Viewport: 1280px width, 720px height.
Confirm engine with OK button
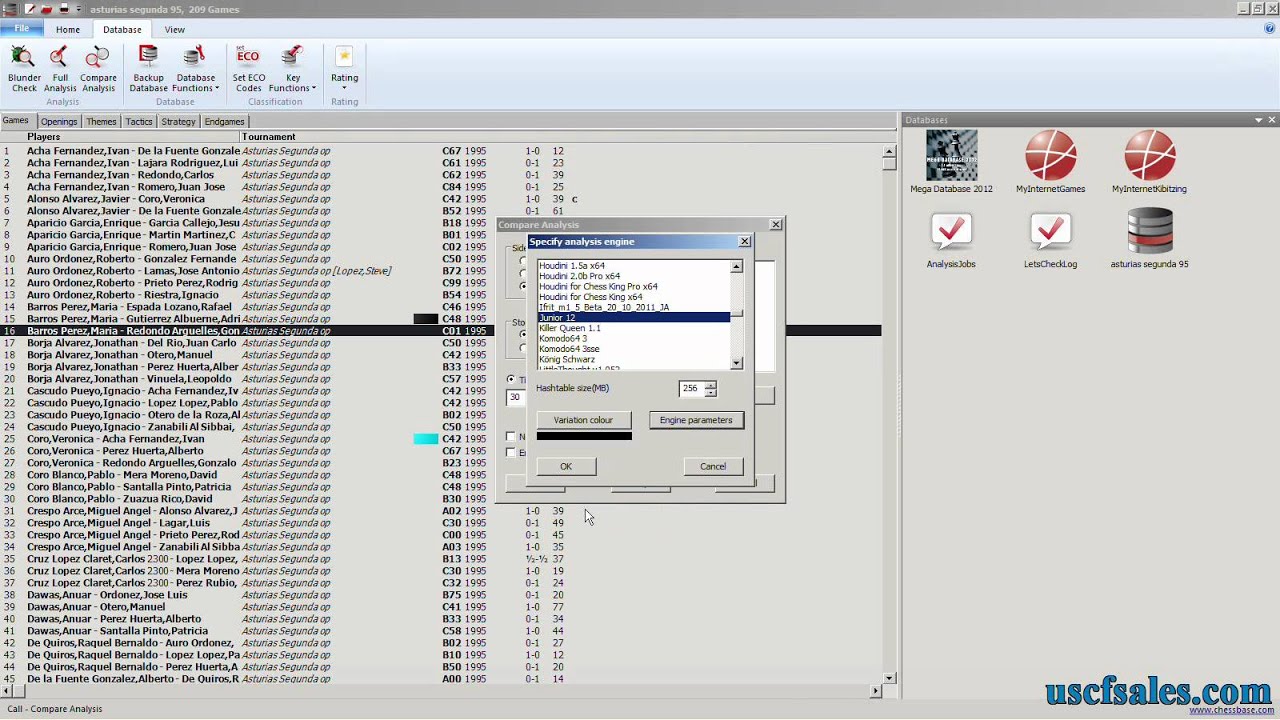point(566,467)
